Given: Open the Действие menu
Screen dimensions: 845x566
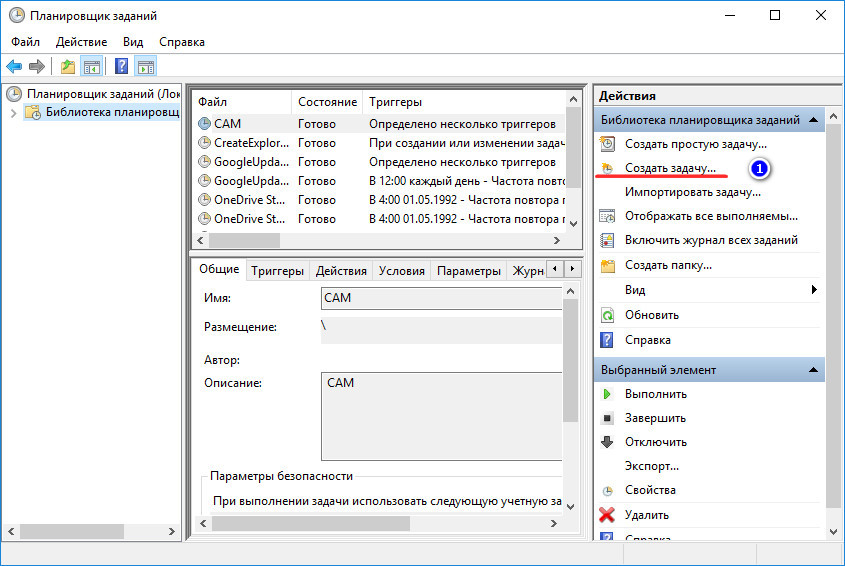Looking at the screenshot, I should (81, 42).
